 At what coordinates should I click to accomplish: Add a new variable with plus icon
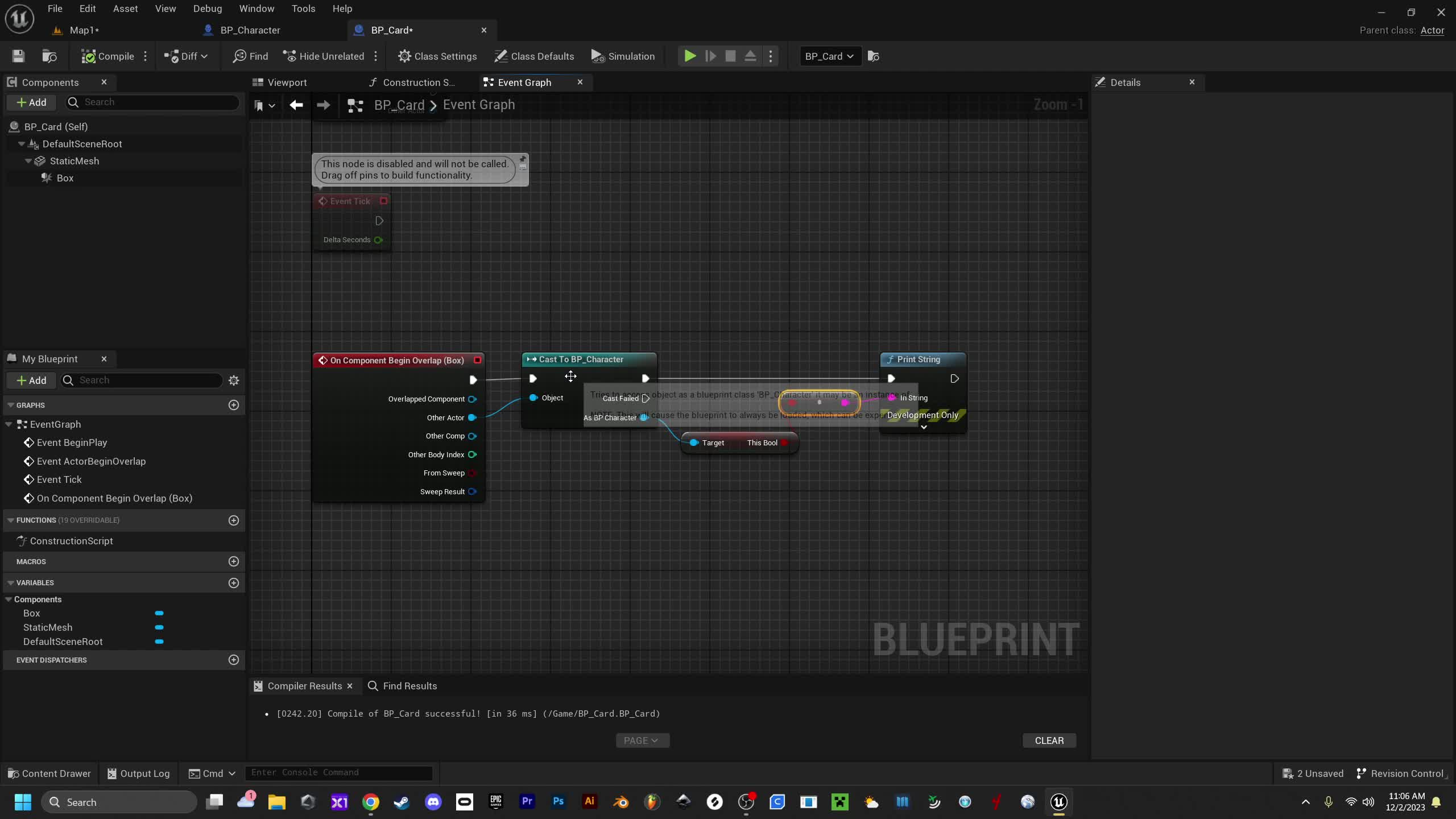(234, 583)
